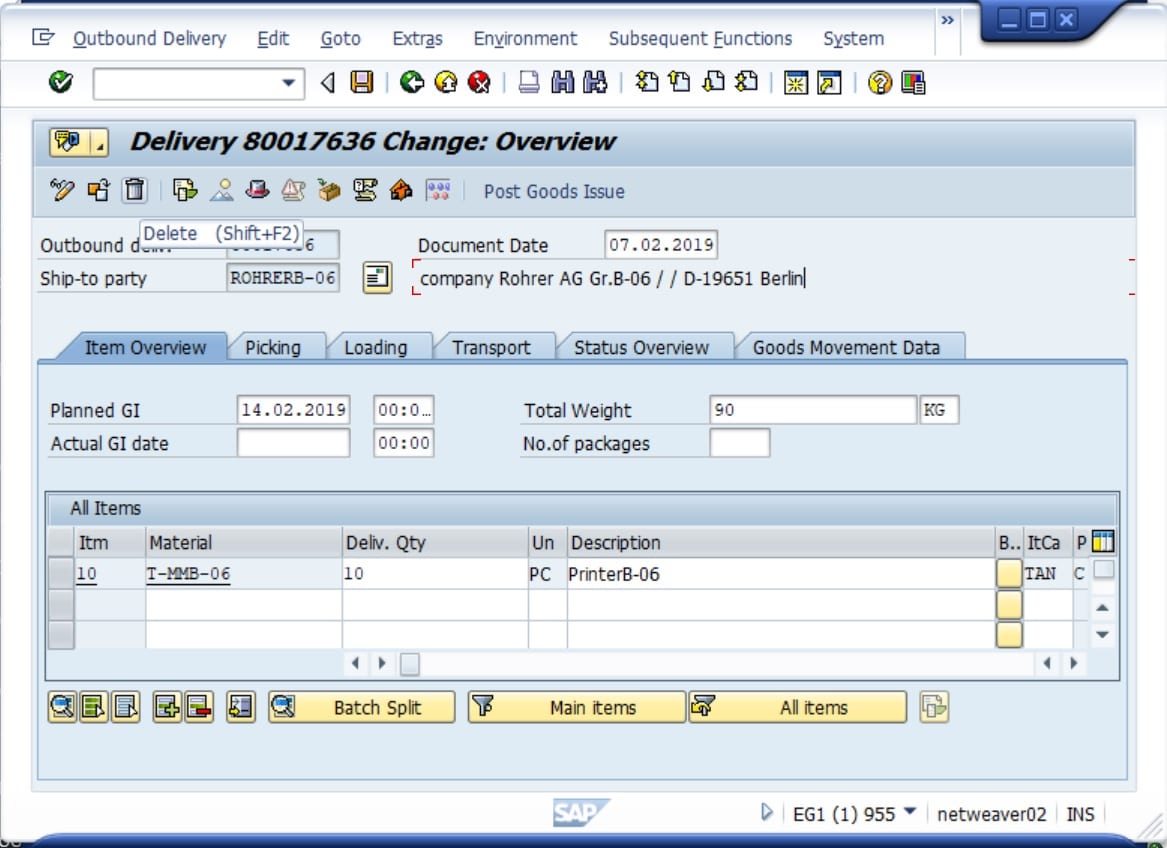Click the red Cancel icon
Screen dimensions: 1167x848
479,82
